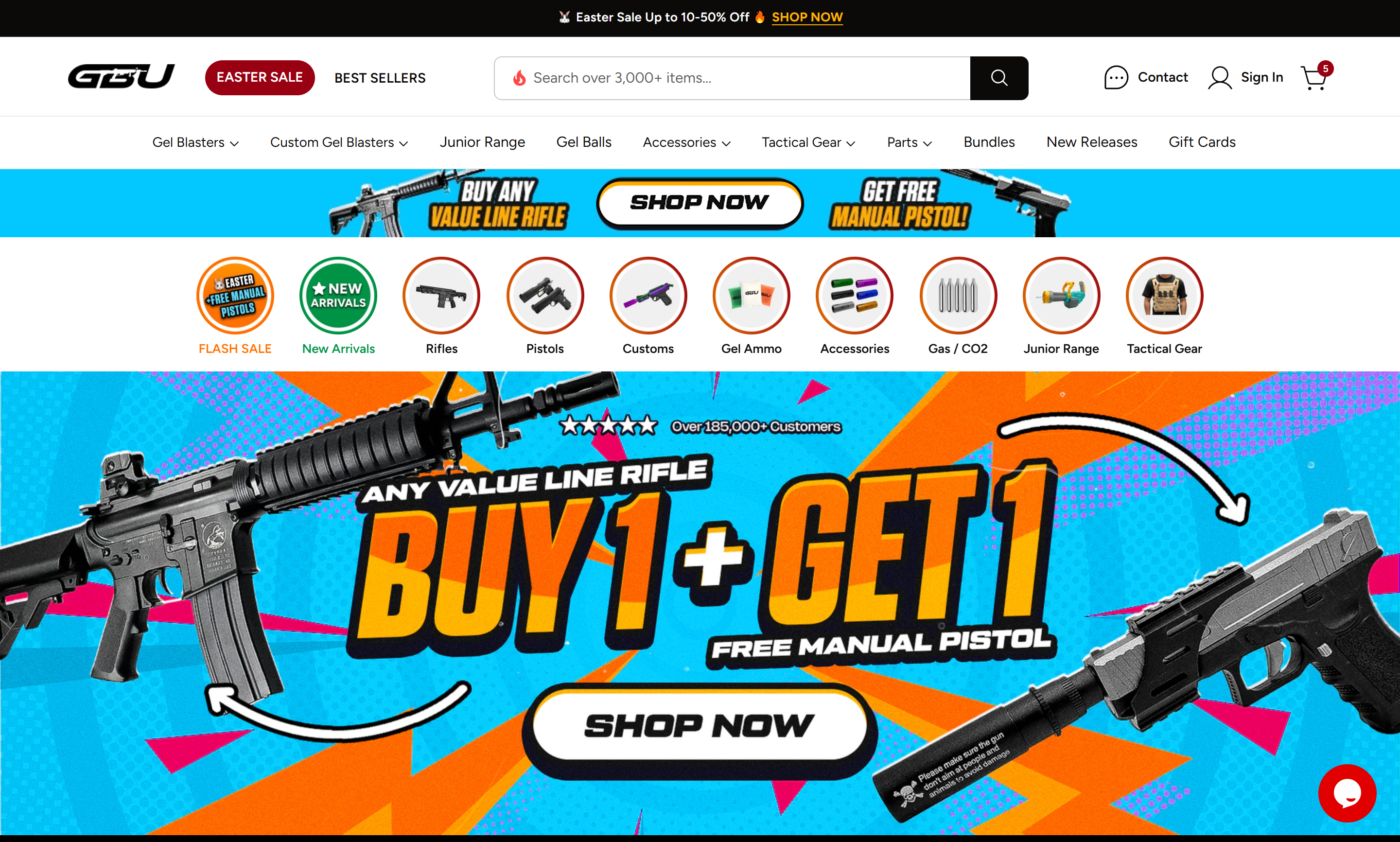Select the Rifles category circle
1400x842 pixels.
pyautogui.click(x=441, y=295)
